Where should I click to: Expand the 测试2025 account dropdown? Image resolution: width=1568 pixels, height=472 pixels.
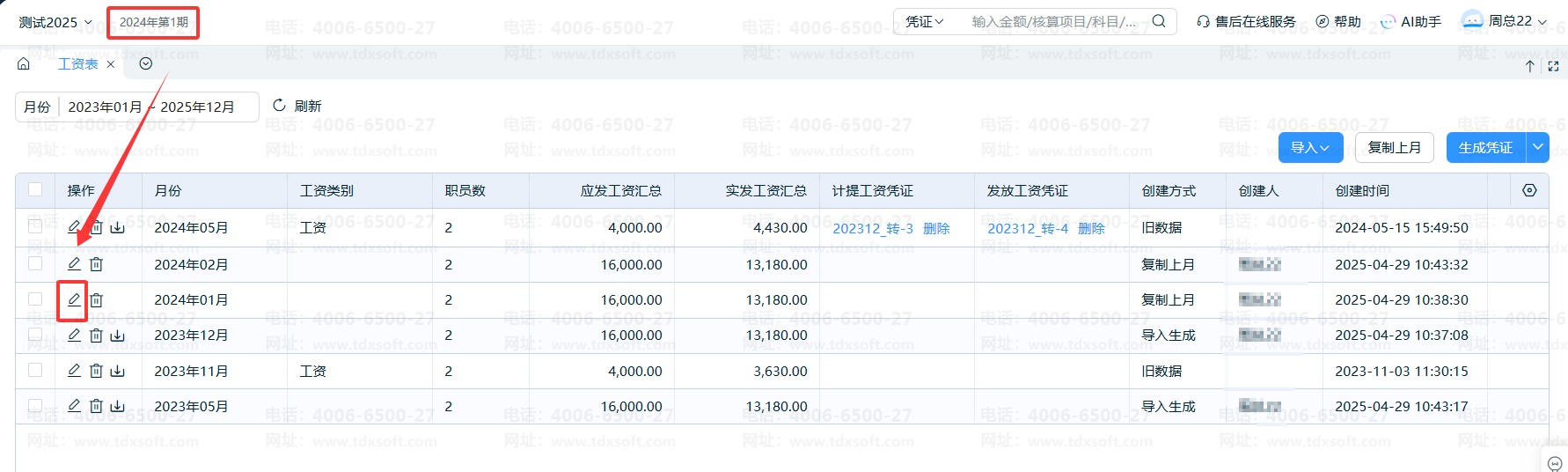pos(55,22)
